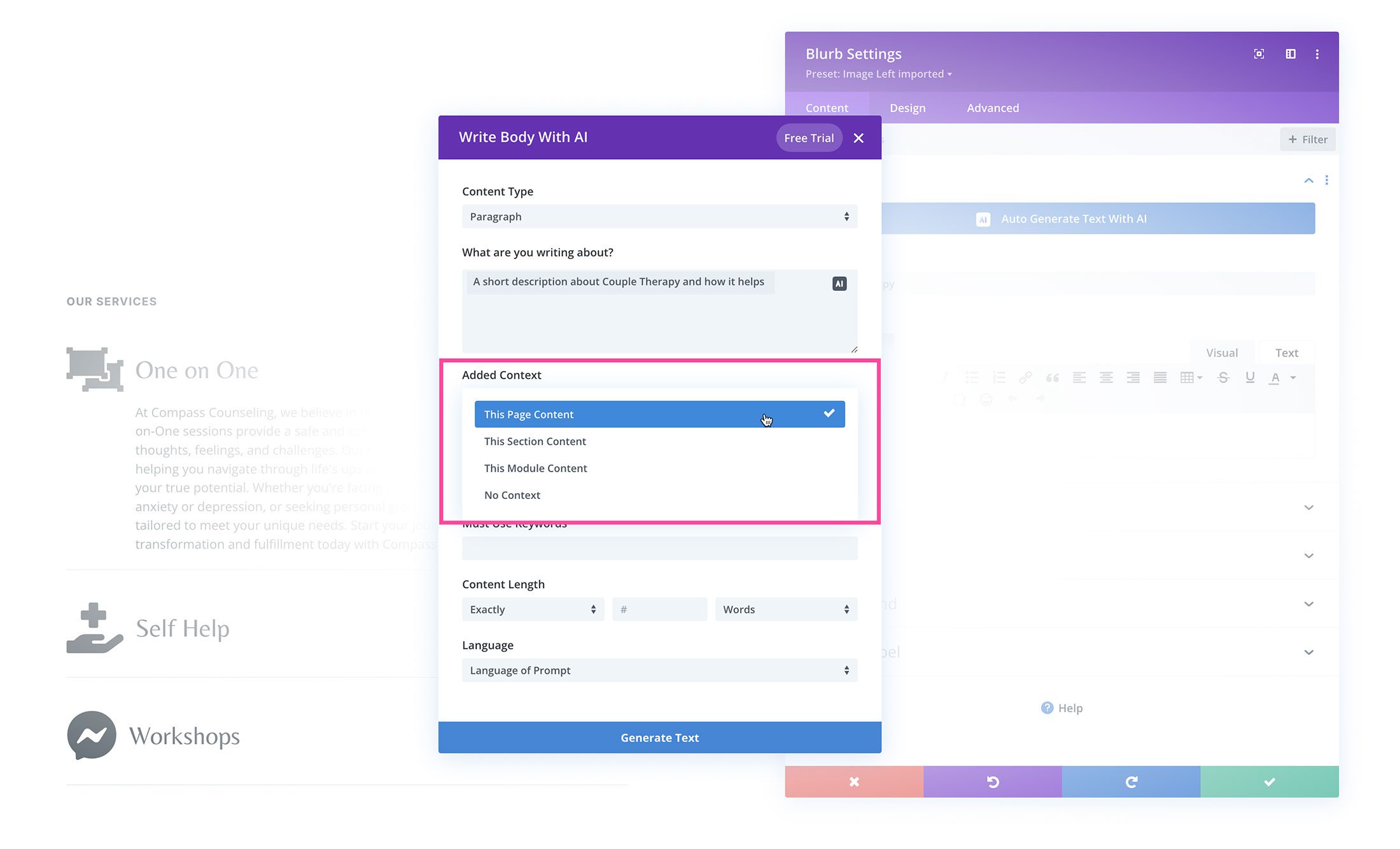This screenshot has height=849, width=1400.
Task: Select This Module Content option
Action: click(535, 468)
